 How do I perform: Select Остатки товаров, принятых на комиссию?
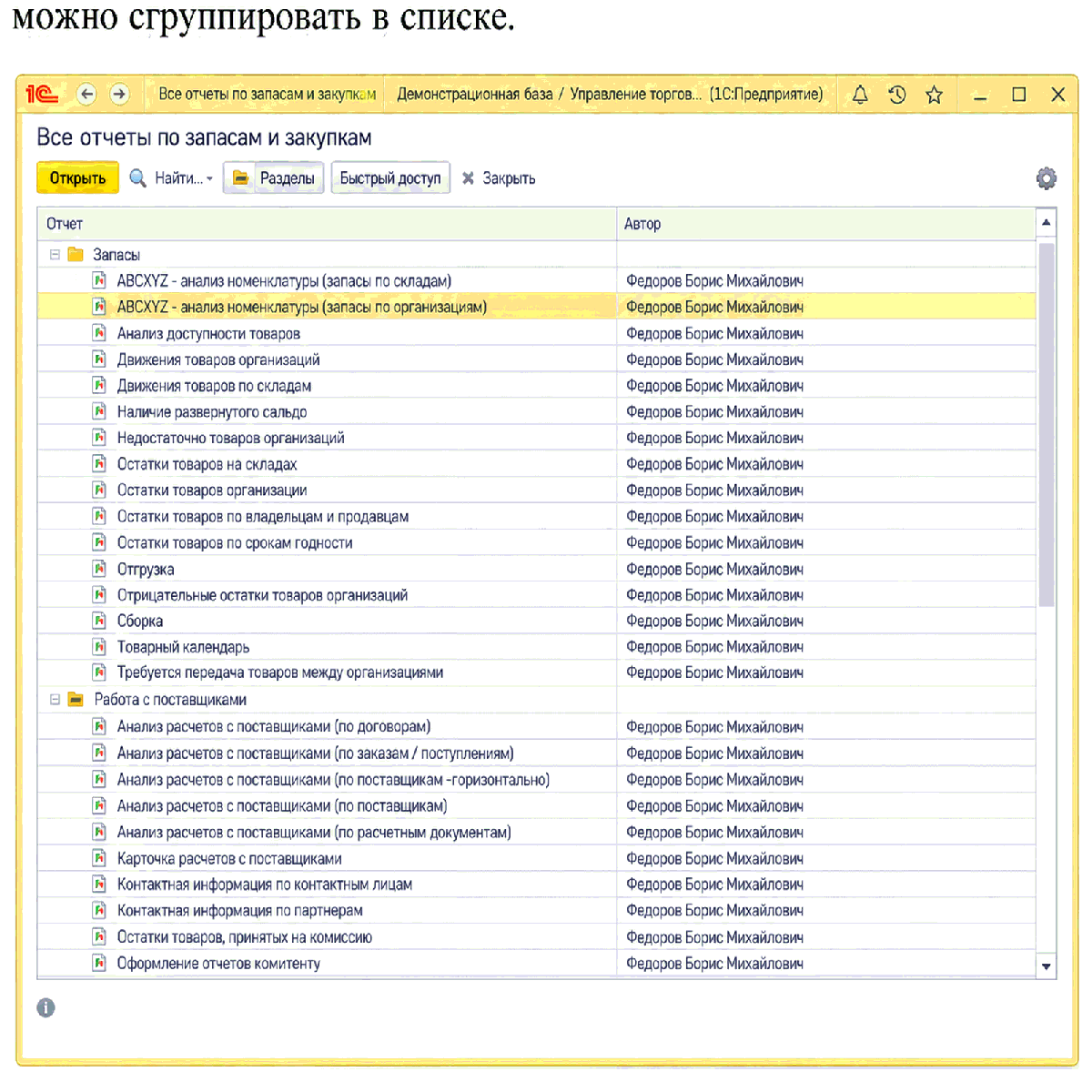[x=245, y=937]
